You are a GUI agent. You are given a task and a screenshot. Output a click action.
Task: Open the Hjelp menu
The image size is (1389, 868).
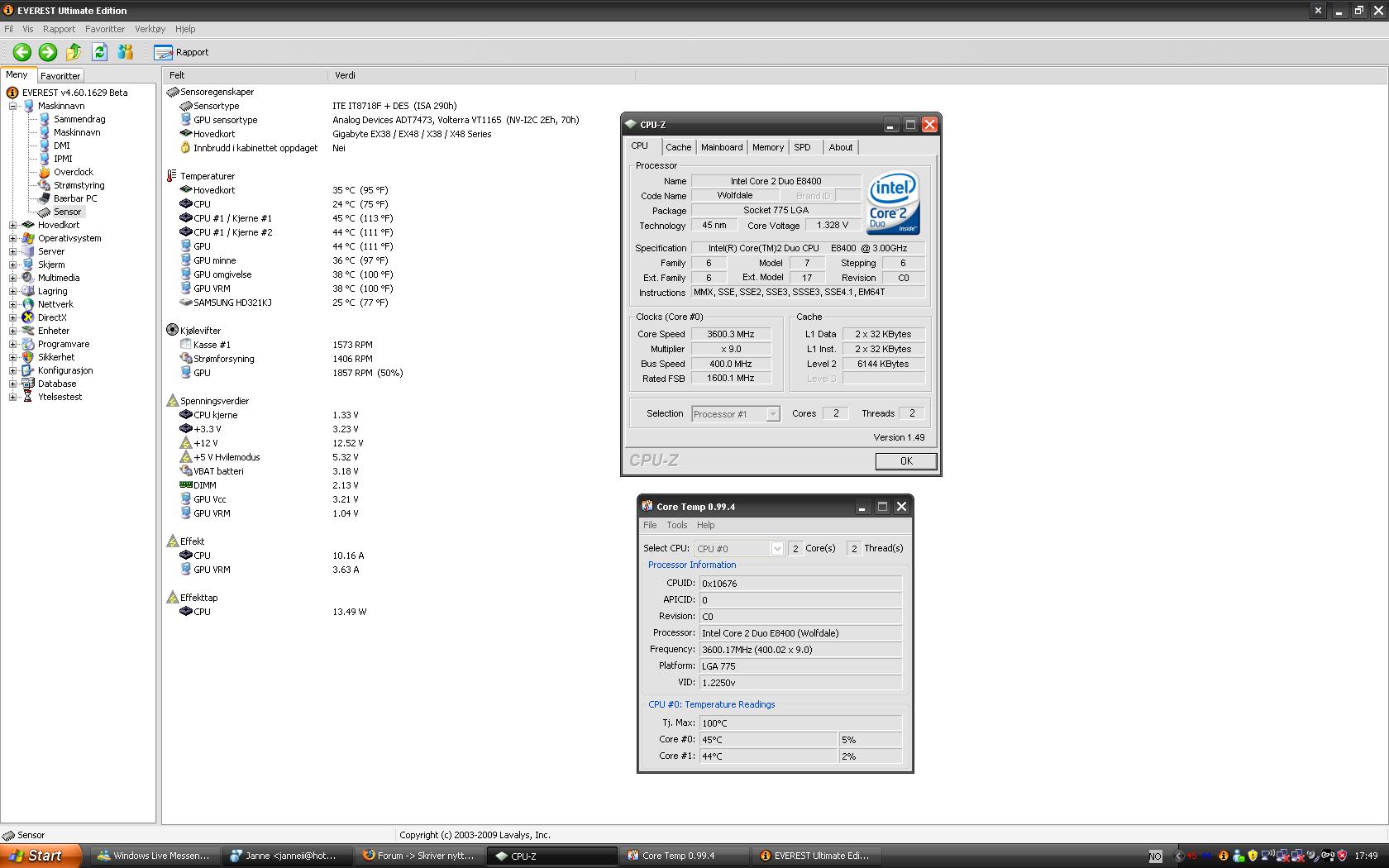click(x=185, y=29)
